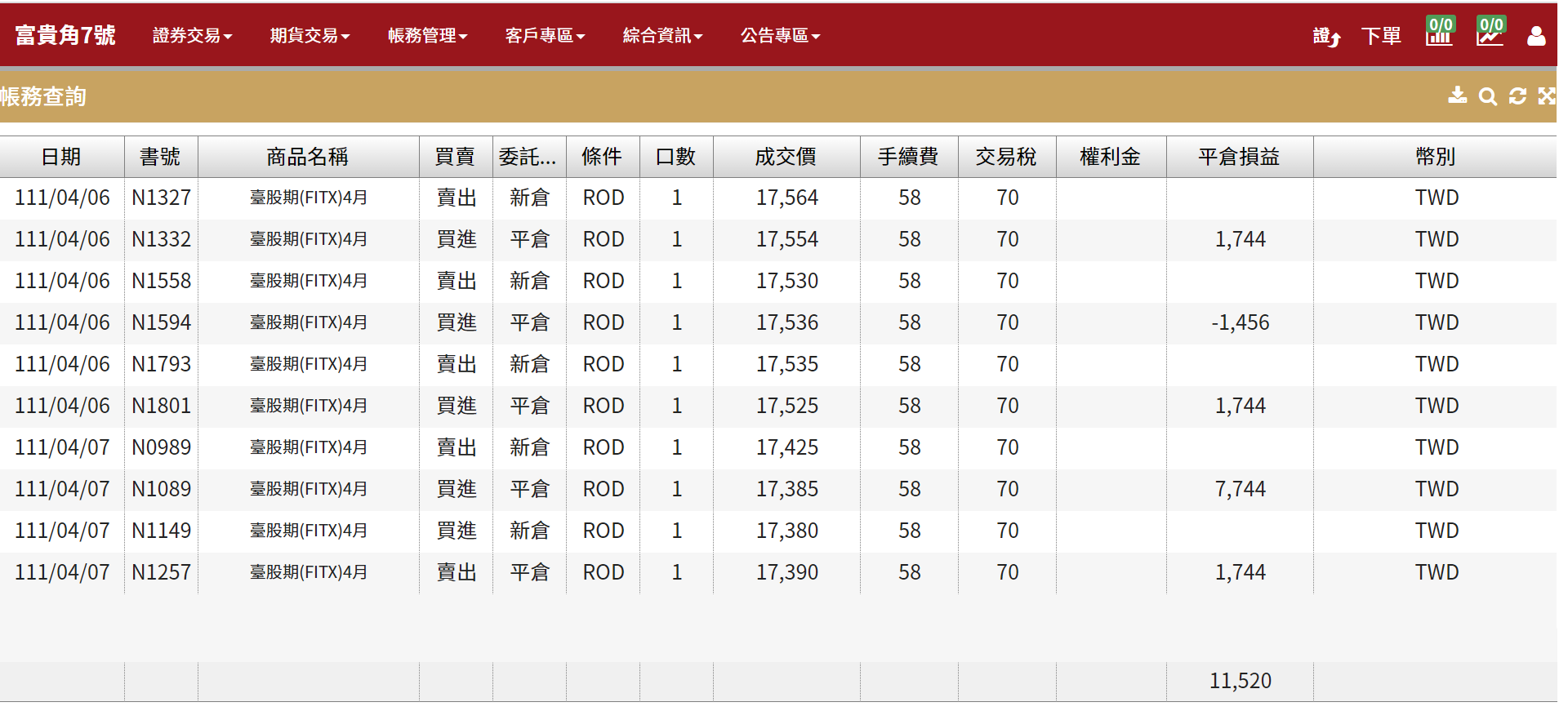The width and height of the screenshot is (1568, 720).
Task: Open the 下單 order button
Action: [x=1381, y=36]
